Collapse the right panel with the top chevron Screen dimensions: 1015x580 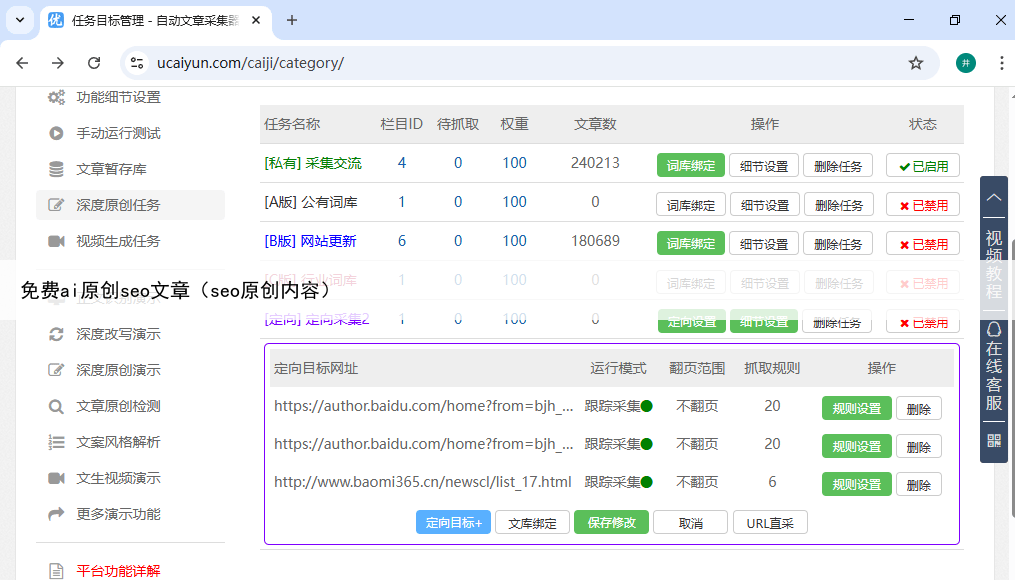993,198
